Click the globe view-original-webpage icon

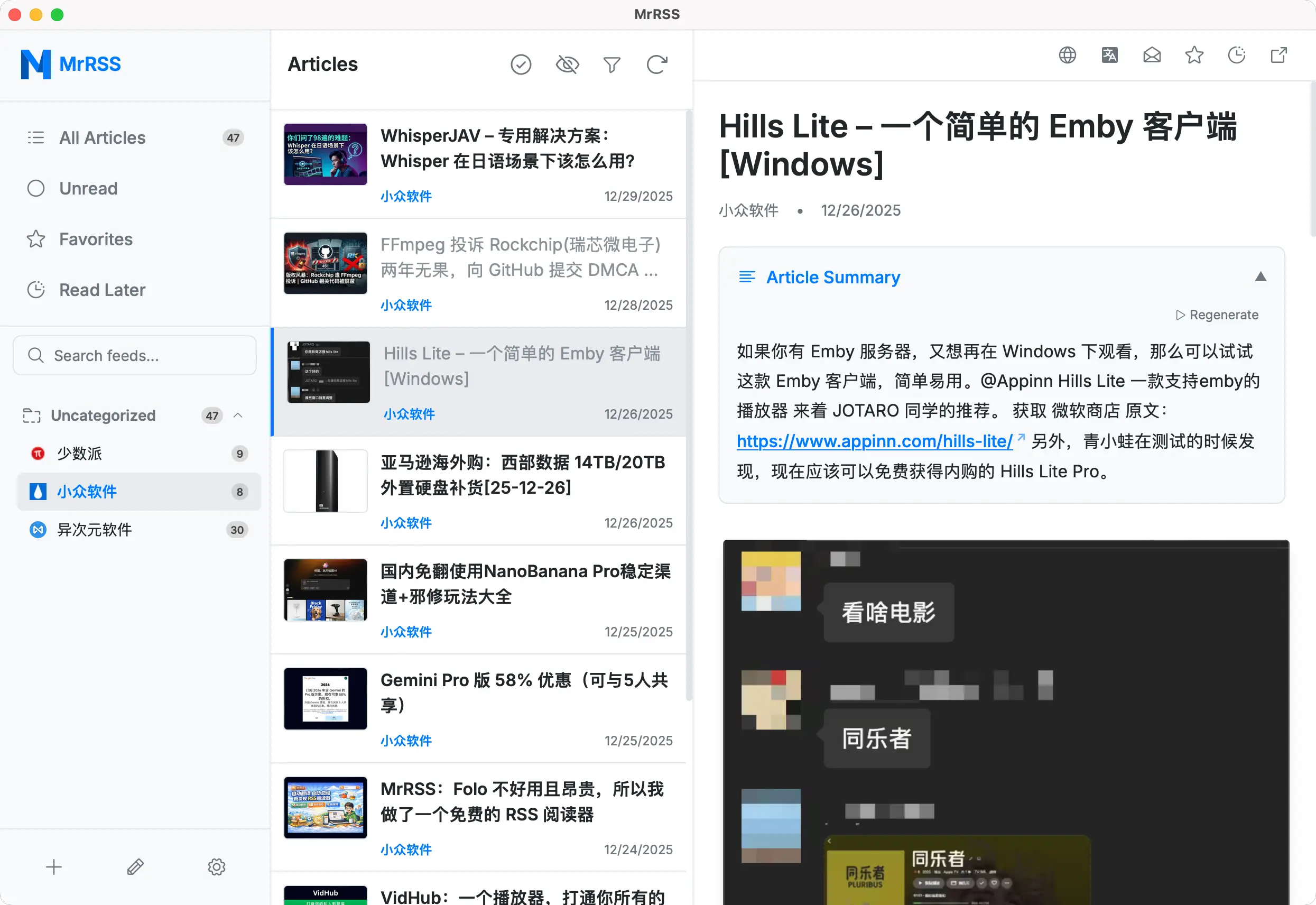click(x=1067, y=55)
